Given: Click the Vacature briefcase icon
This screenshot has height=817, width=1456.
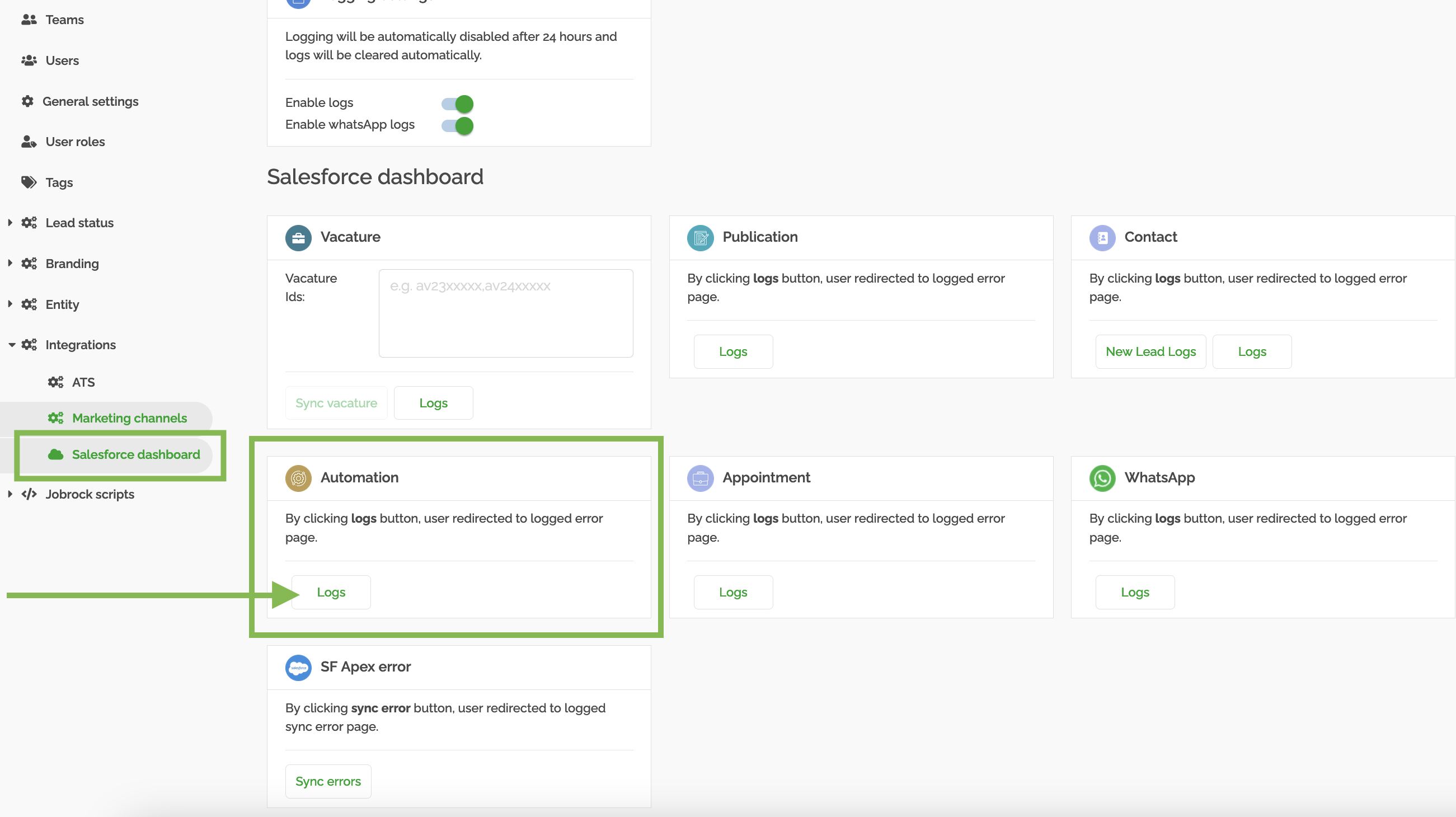Looking at the screenshot, I should pyautogui.click(x=298, y=237).
